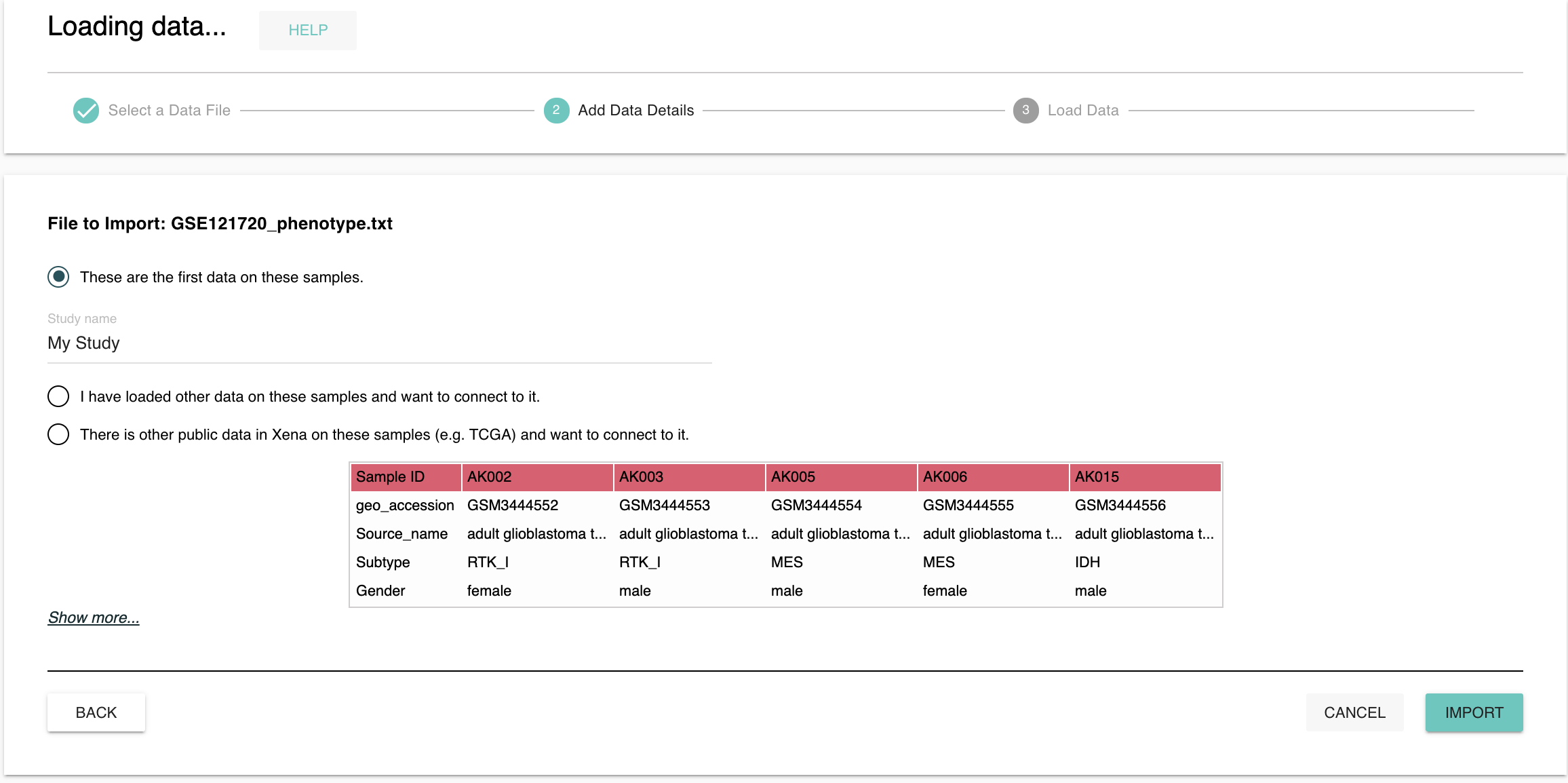Select 'other public data in Xena' radio
The image size is (1568, 783).
58,434
